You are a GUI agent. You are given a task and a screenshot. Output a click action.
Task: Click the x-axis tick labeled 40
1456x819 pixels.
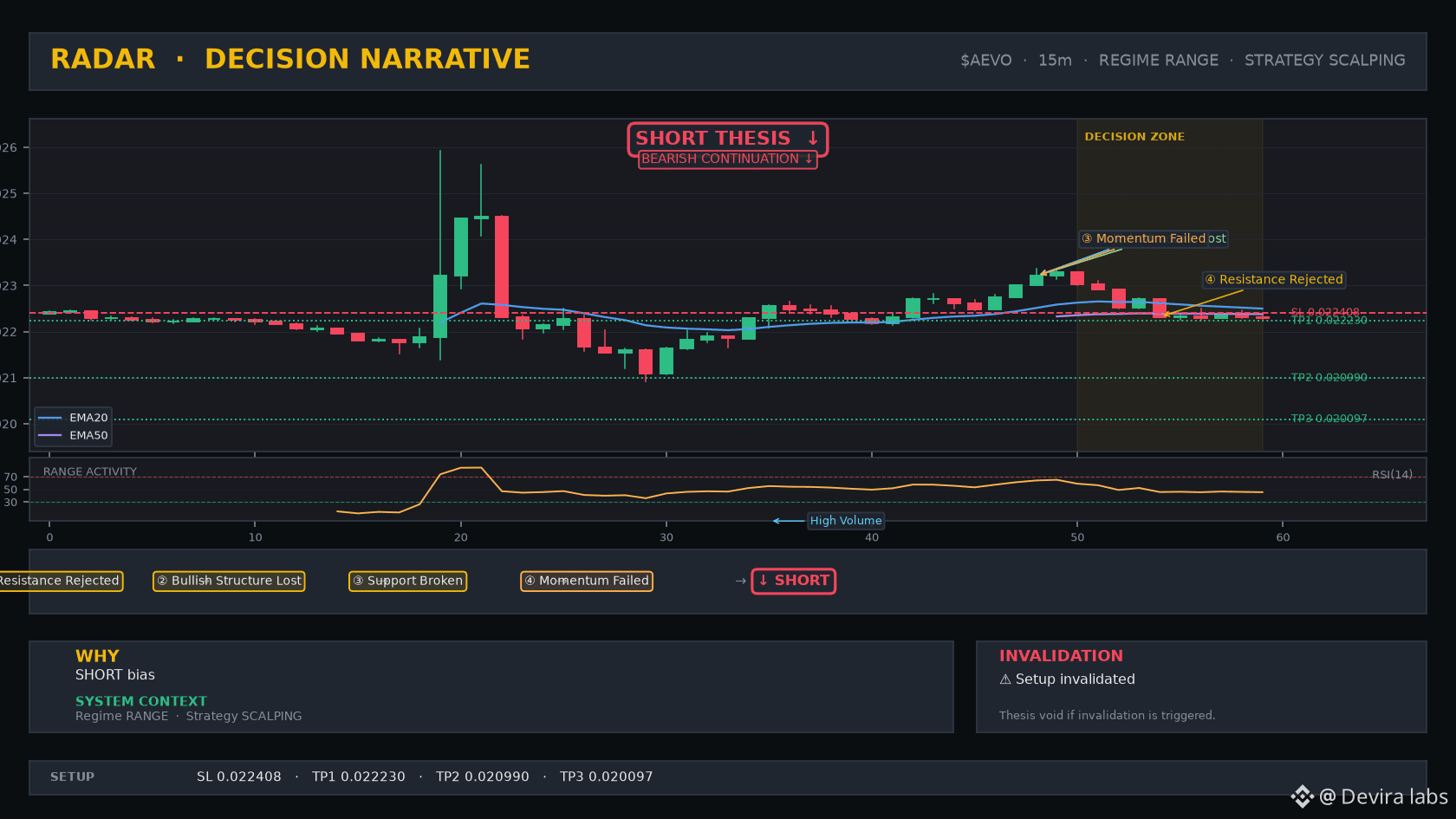[x=872, y=537]
